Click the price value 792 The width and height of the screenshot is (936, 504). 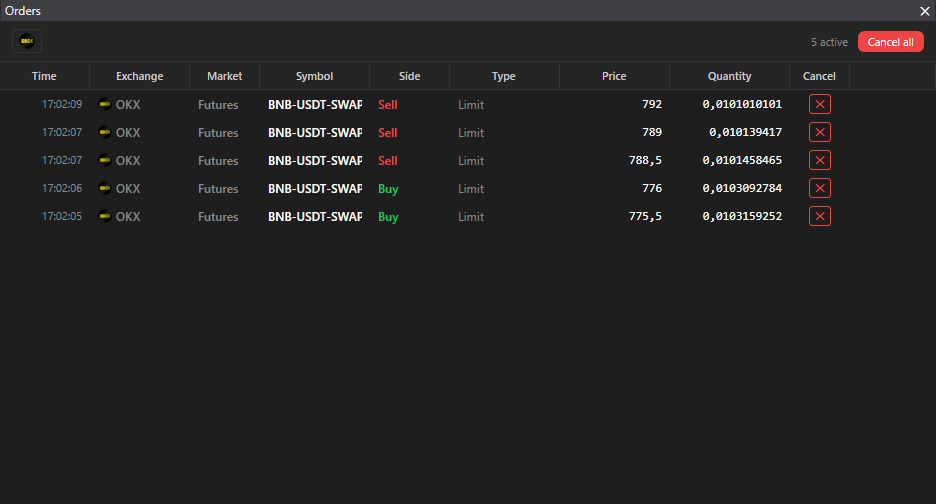pyautogui.click(x=652, y=104)
